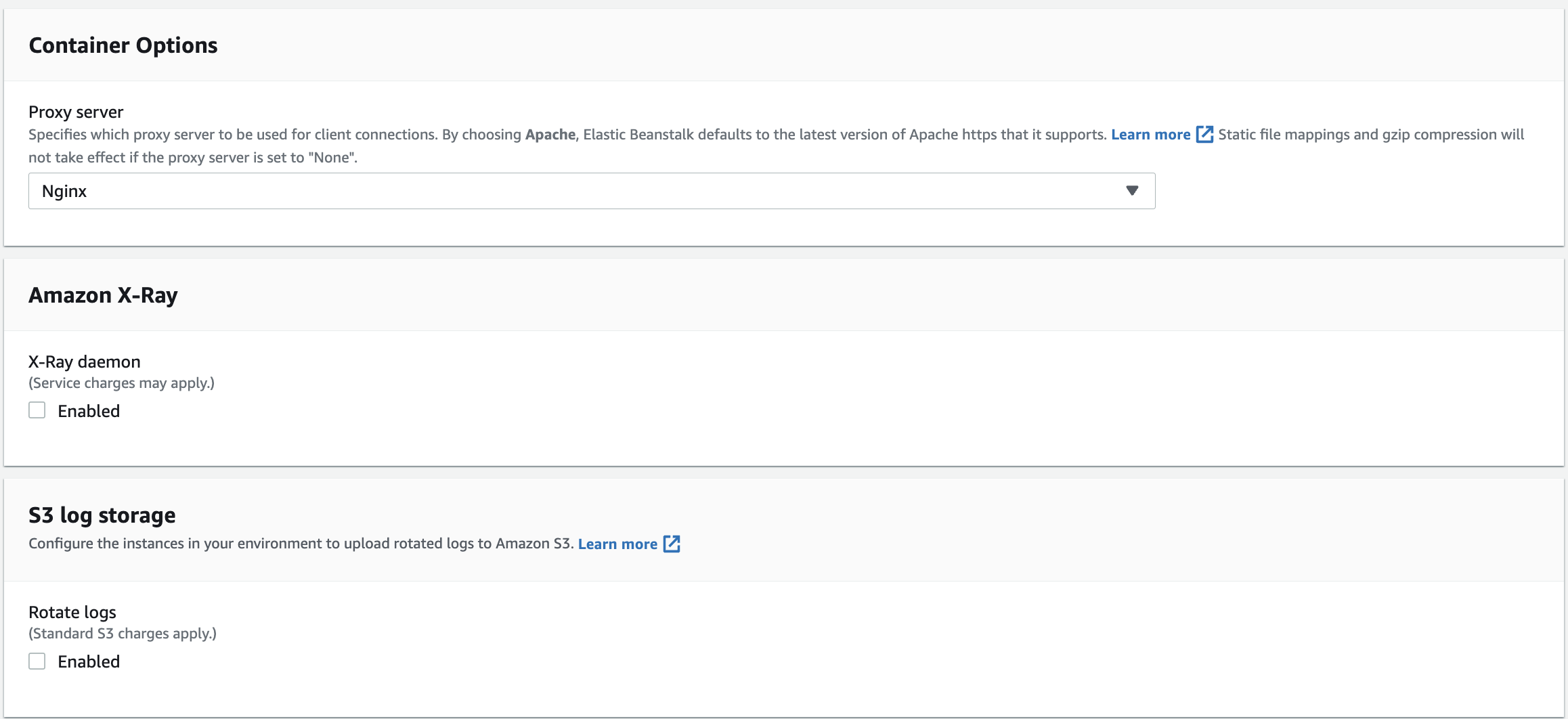This screenshot has width=1568, height=719.
Task: Click the 'Configure the instances' description text
Action: tap(301, 544)
